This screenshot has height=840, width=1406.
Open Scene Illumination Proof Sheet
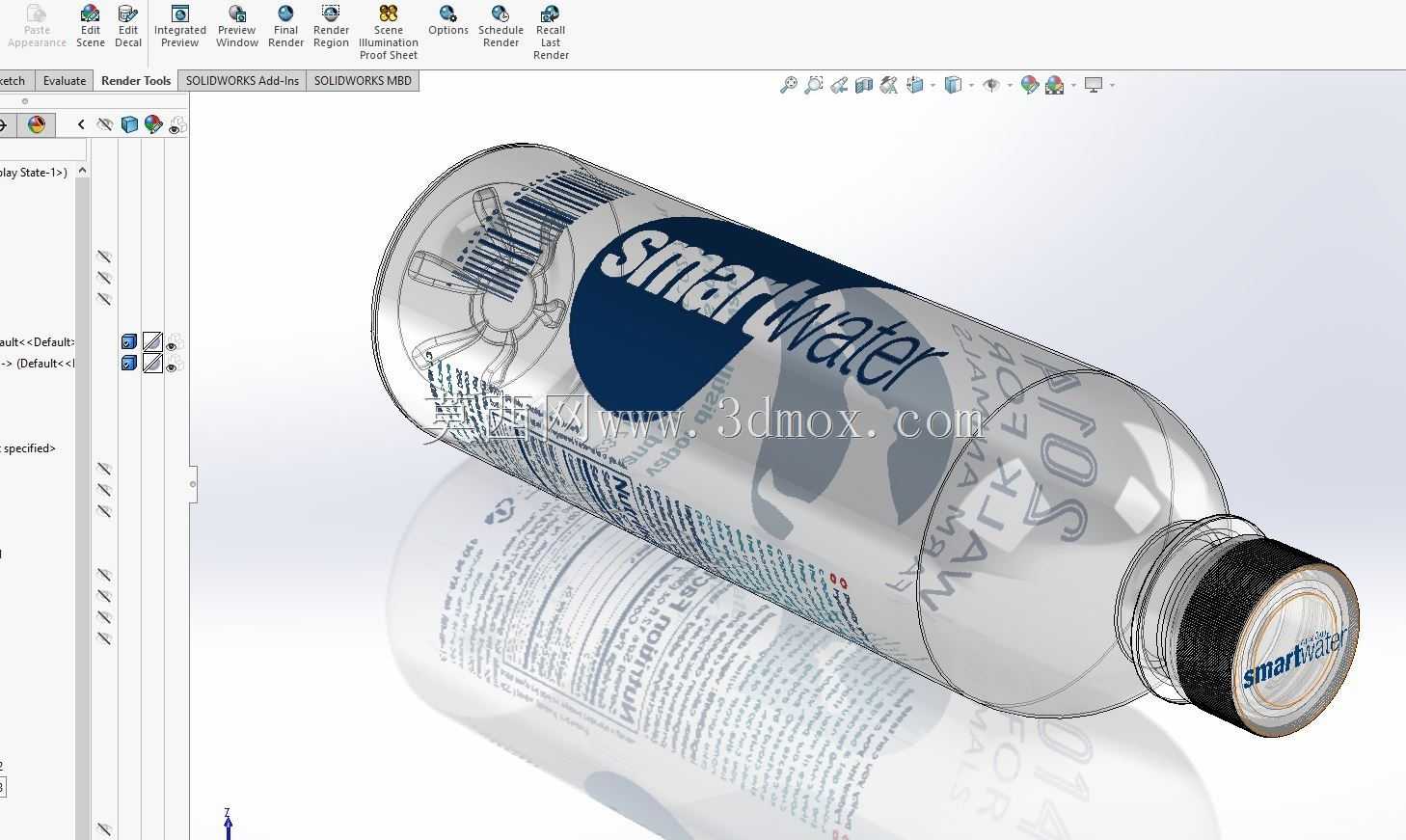389,32
